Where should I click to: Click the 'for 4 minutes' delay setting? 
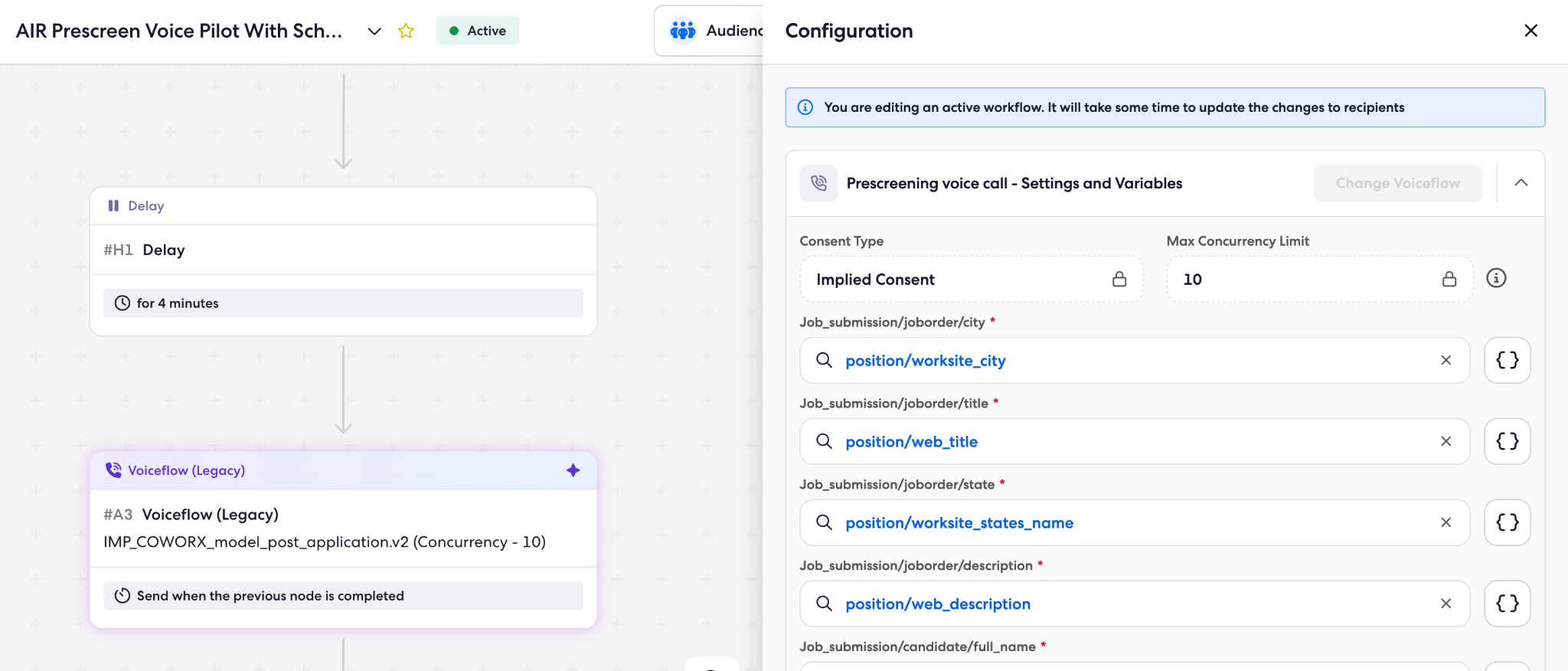pos(343,303)
